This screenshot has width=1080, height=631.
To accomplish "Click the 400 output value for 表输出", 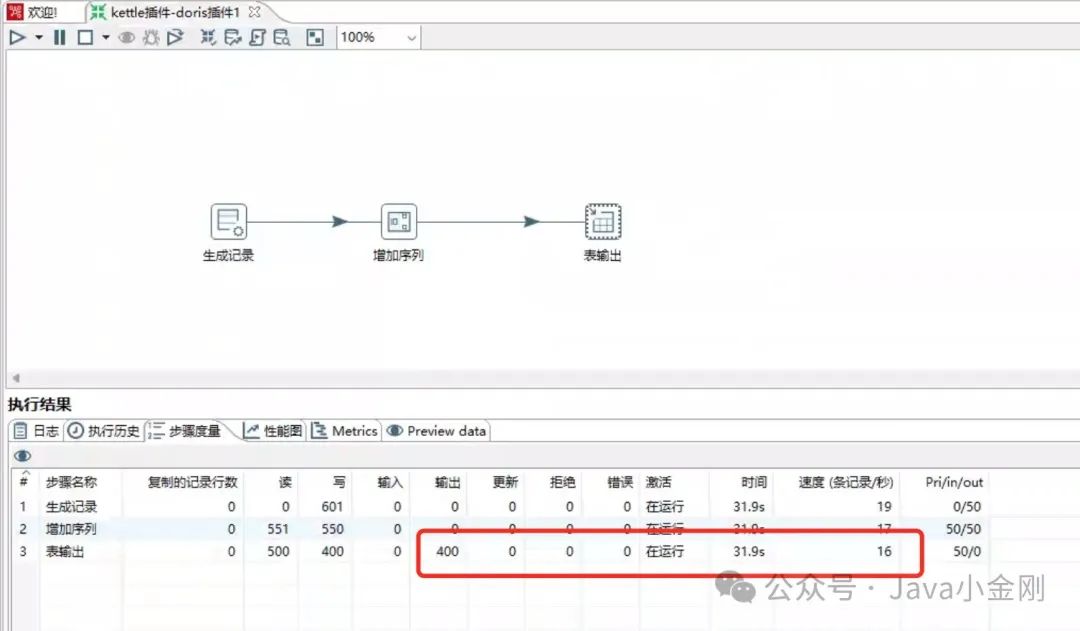I will (x=447, y=551).
